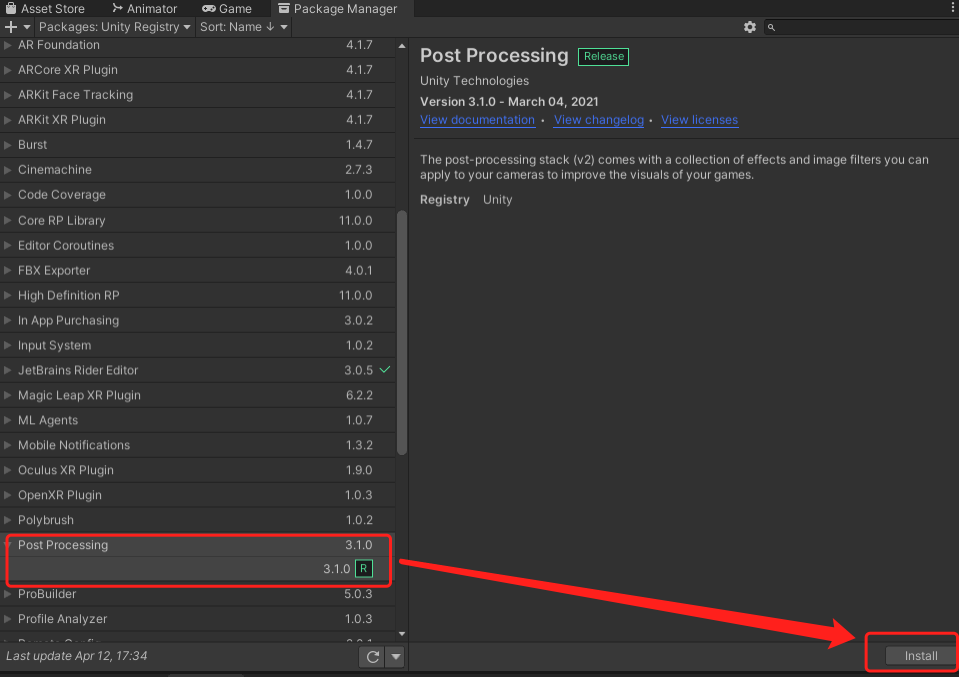
Task: Select the Profile Analyzer package
Action: coord(198,619)
